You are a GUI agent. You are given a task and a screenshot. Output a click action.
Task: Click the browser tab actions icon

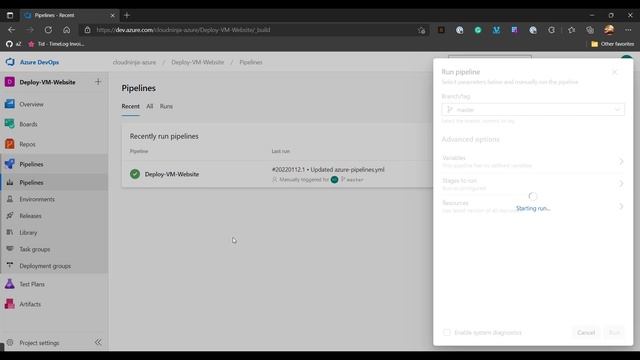point(10,16)
